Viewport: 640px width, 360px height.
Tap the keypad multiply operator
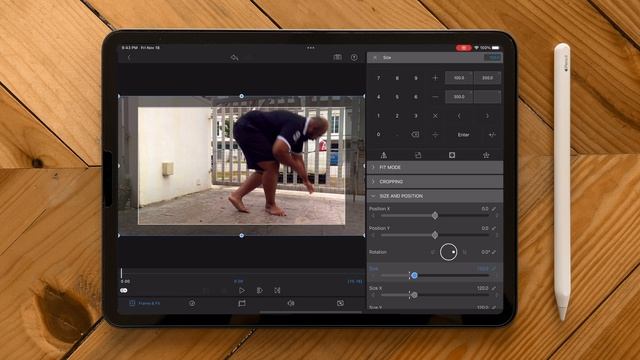435,116
